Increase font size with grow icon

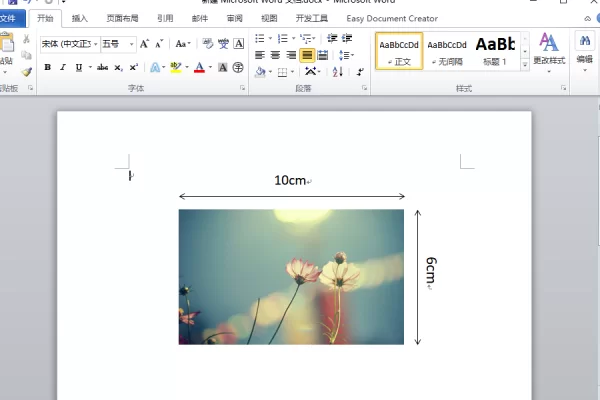[x=144, y=44]
